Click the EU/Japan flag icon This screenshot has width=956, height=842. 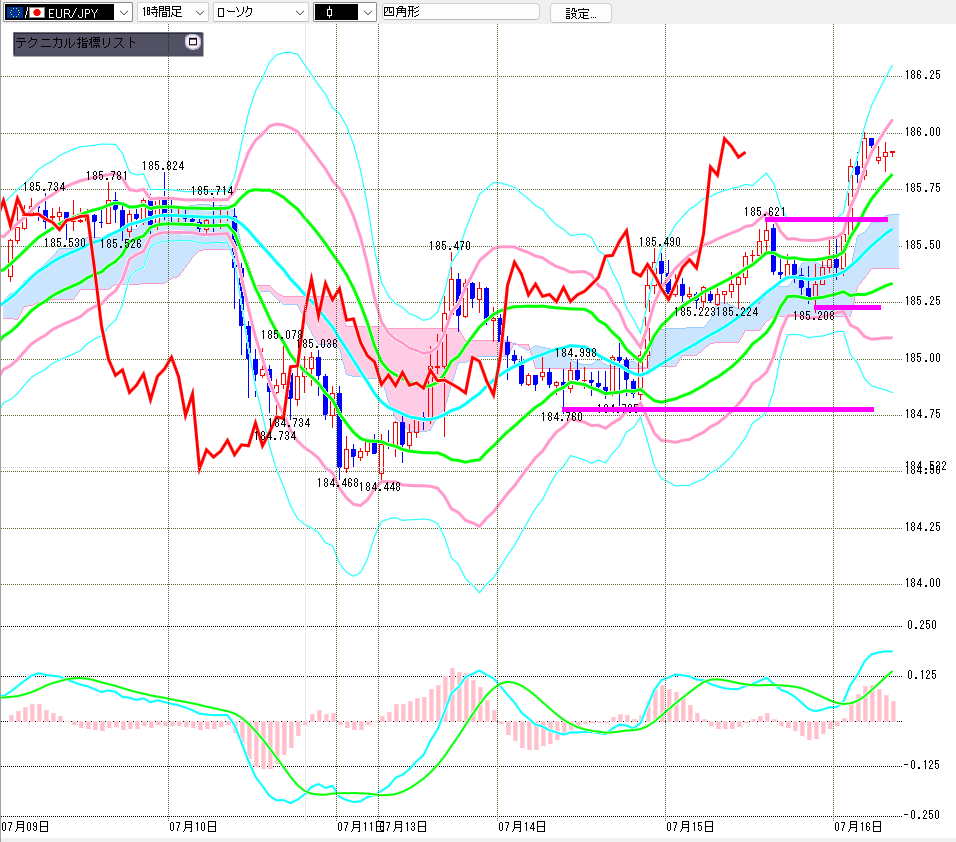[24, 12]
